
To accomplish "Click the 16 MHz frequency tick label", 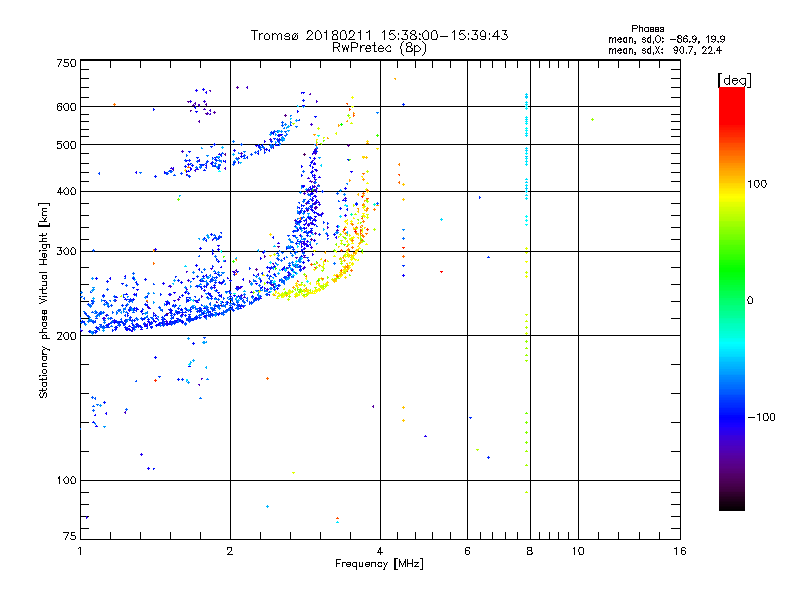I will pyautogui.click(x=680, y=551).
